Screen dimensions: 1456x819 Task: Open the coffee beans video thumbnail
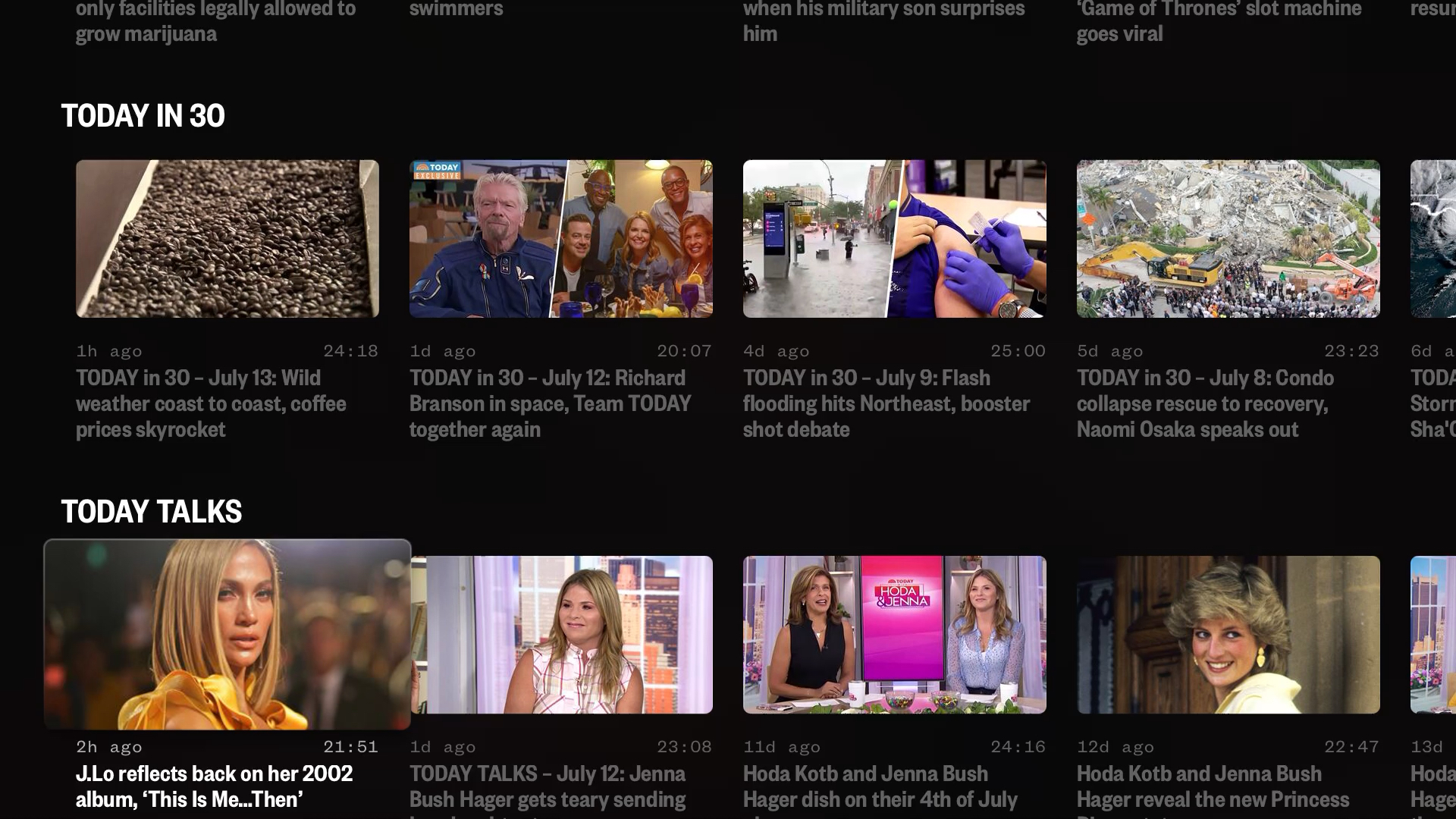[227, 238]
